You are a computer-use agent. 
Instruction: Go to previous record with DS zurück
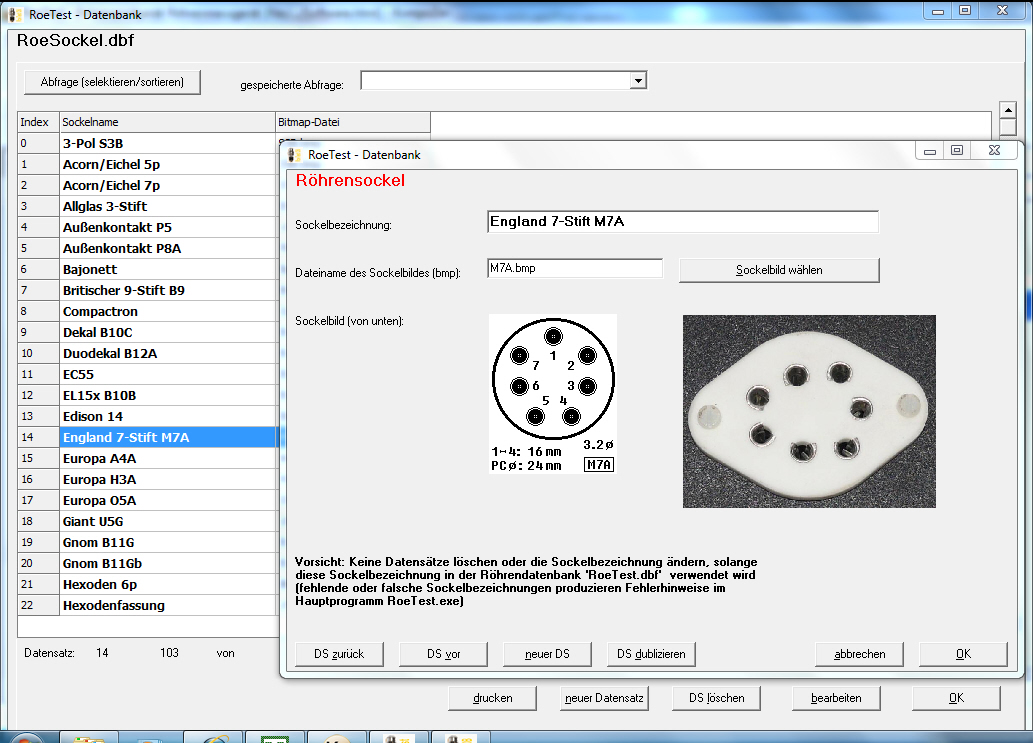point(339,654)
